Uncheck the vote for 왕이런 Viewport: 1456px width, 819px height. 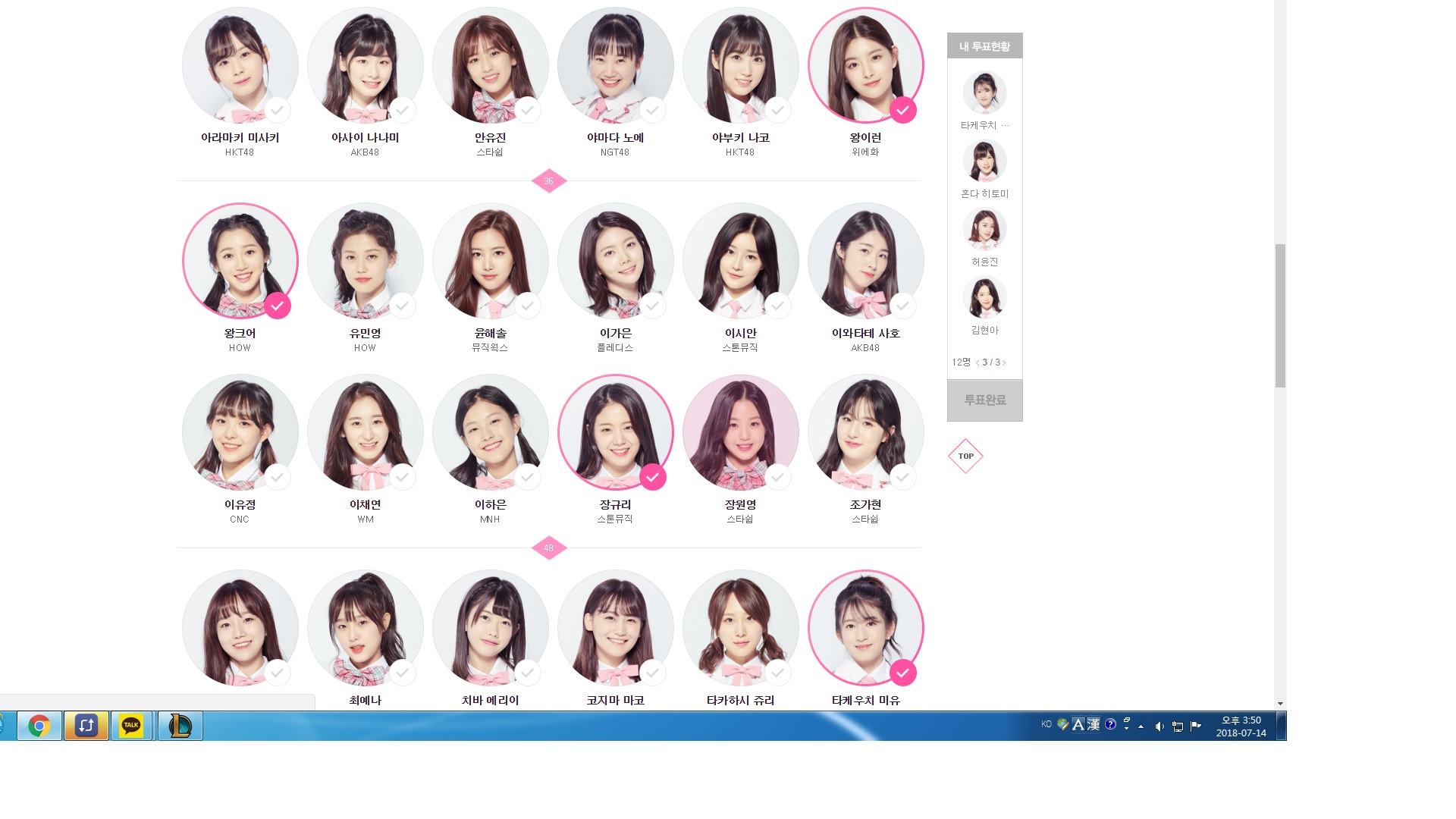[x=902, y=110]
